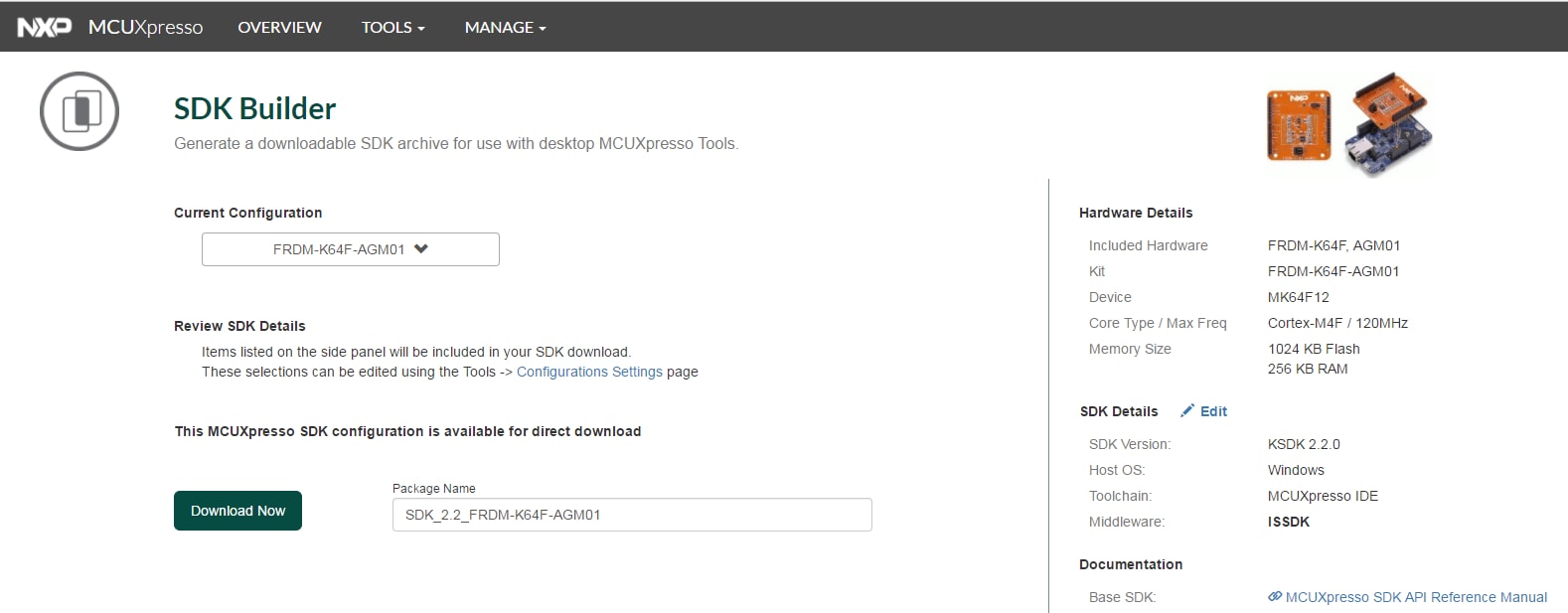Click the orange AGM01 sensor board image
Viewport: 1568px width, 613px height.
pyautogui.click(x=1299, y=125)
